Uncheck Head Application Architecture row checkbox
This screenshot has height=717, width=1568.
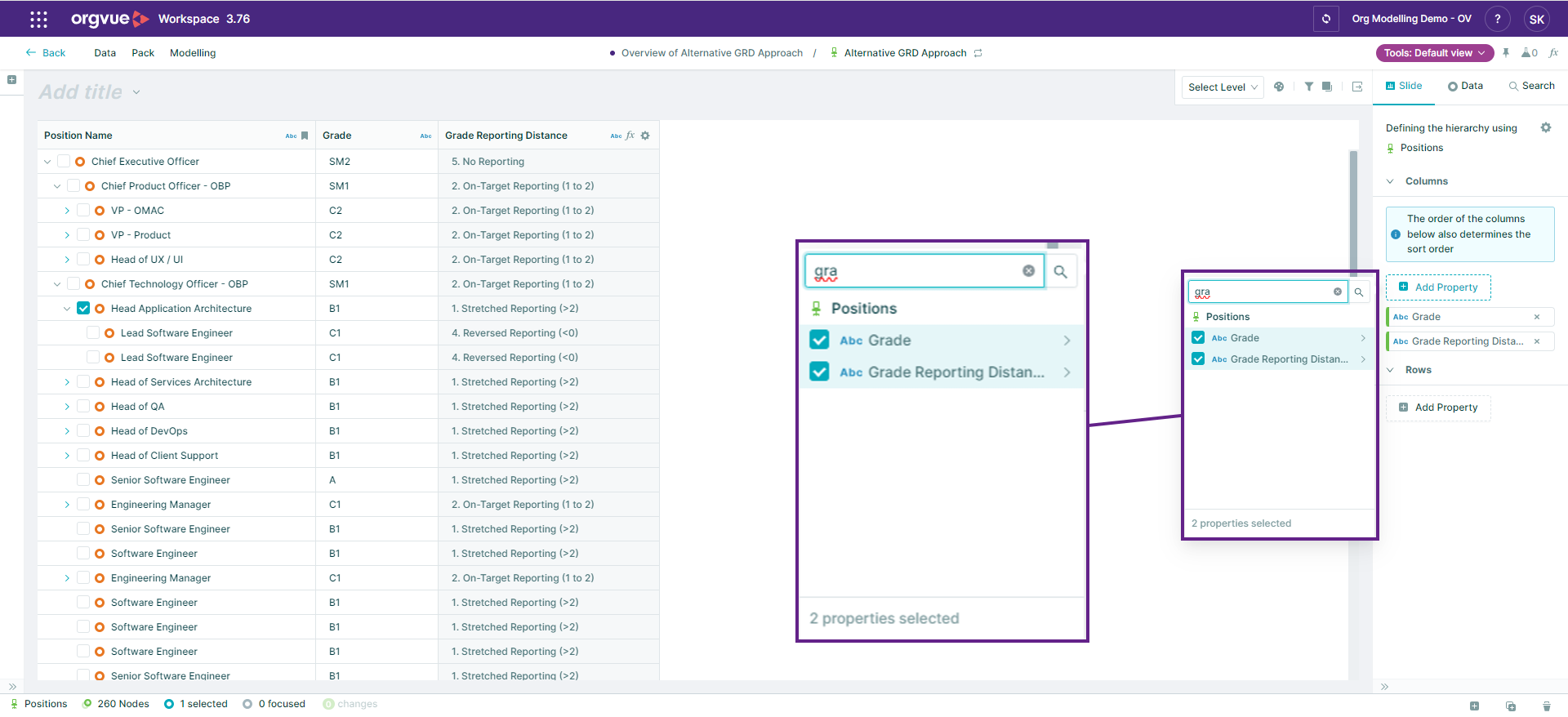click(x=83, y=308)
